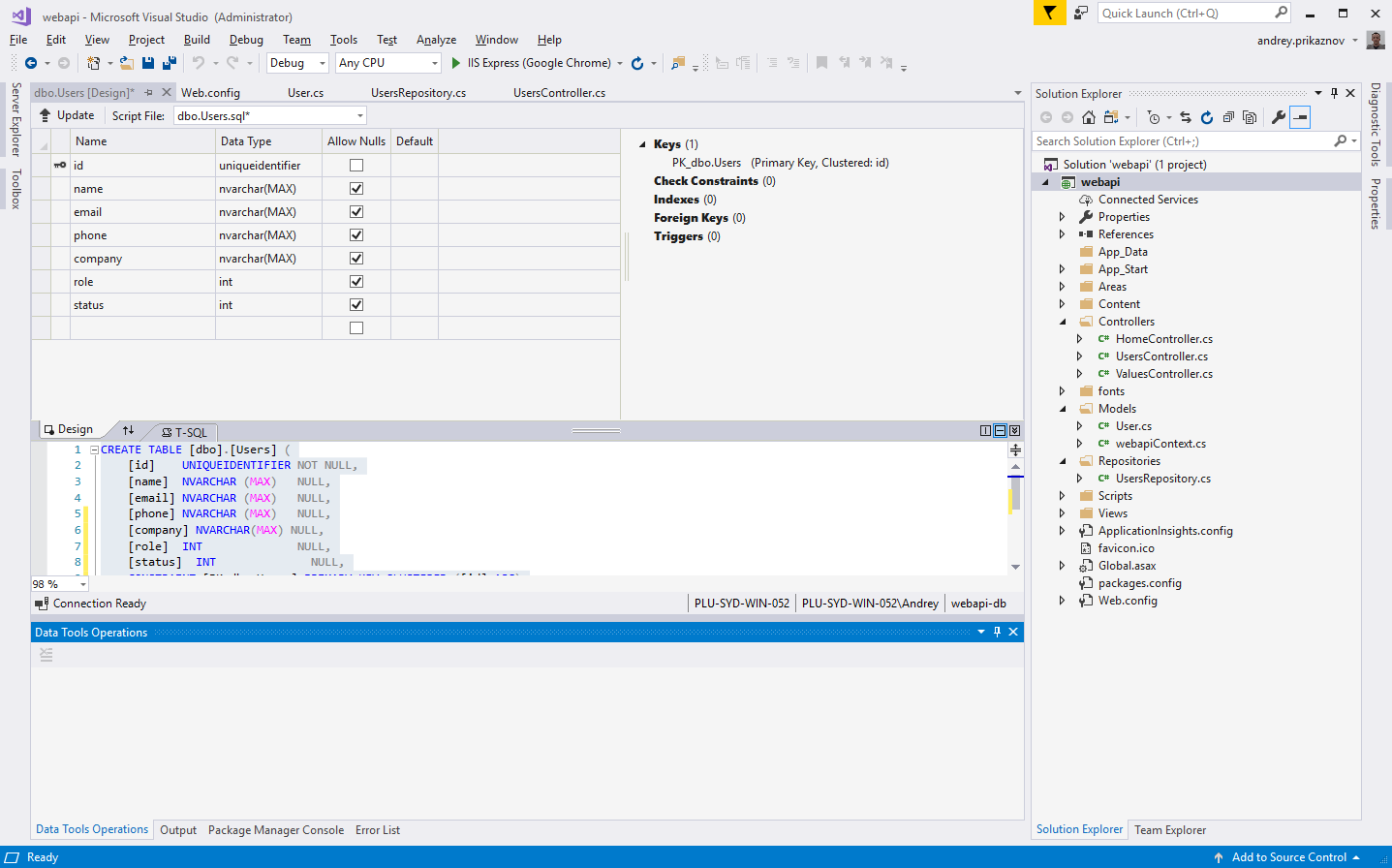
Task: Click the notifications flag icon in title bar
Action: pos(1049,13)
